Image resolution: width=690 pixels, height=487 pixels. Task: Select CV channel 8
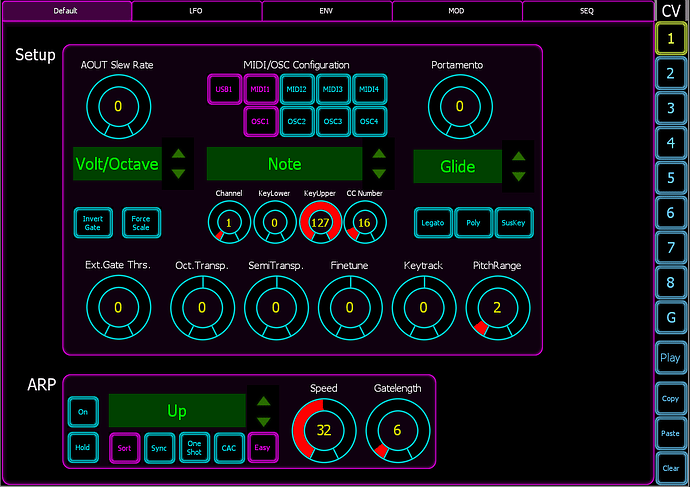671,282
